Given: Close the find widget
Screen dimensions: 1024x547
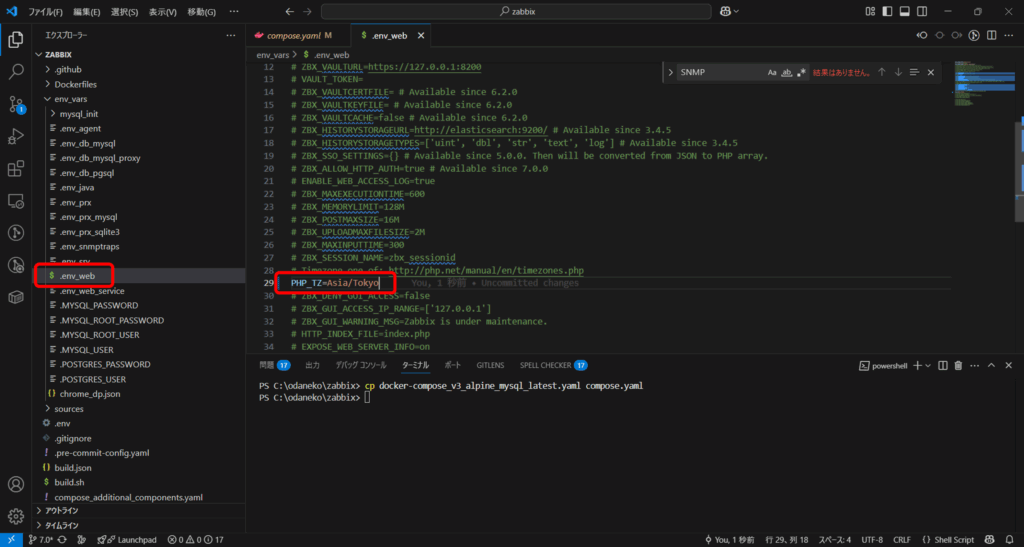Looking at the screenshot, I should (931, 72).
